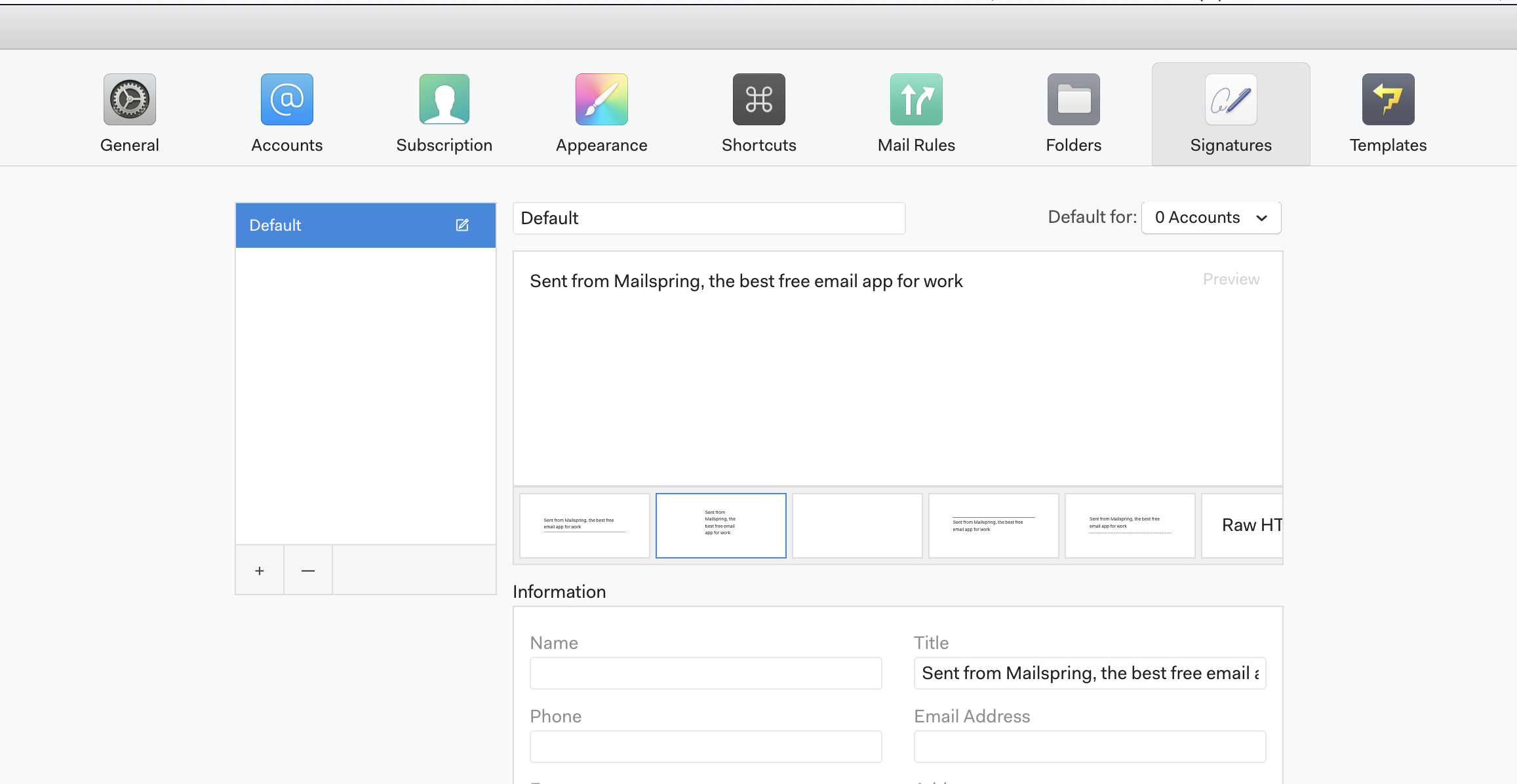Open the General preferences pane
Screen dimensions: 1517x784
(x=129, y=113)
